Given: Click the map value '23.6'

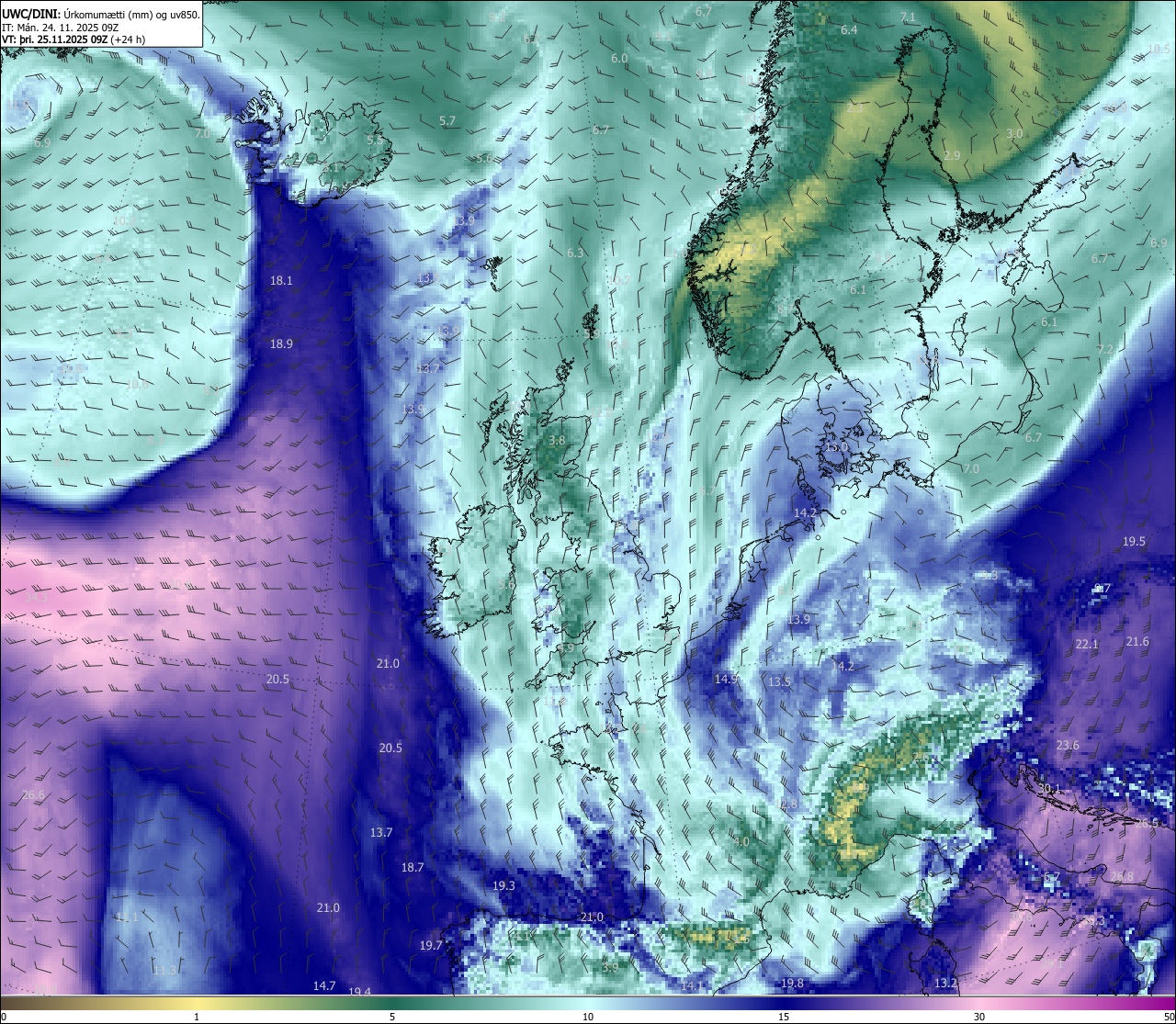Looking at the screenshot, I should (1068, 745).
